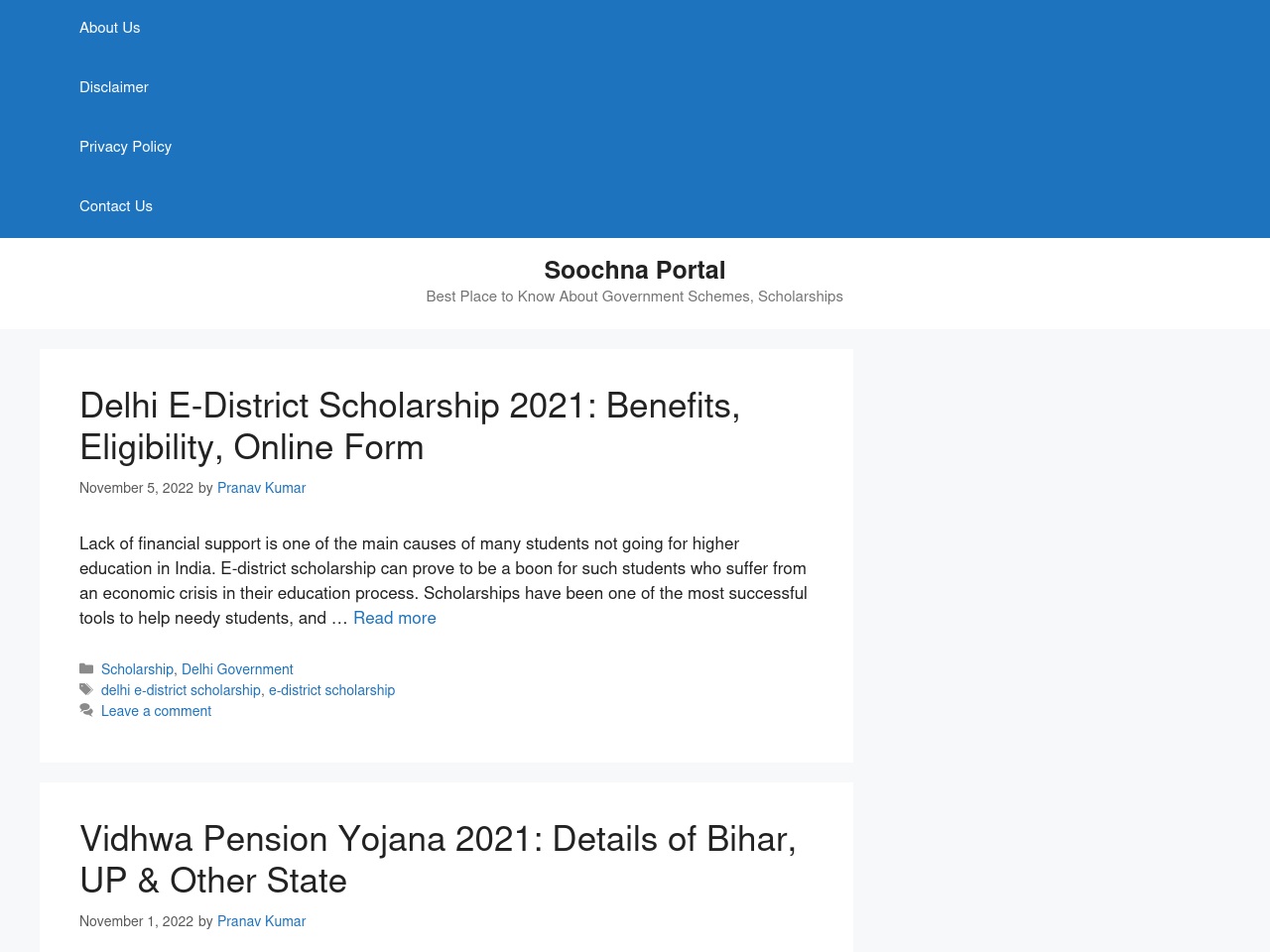Open the Scholarship category link
This screenshot has height=952, width=1270.
pyautogui.click(x=137, y=669)
